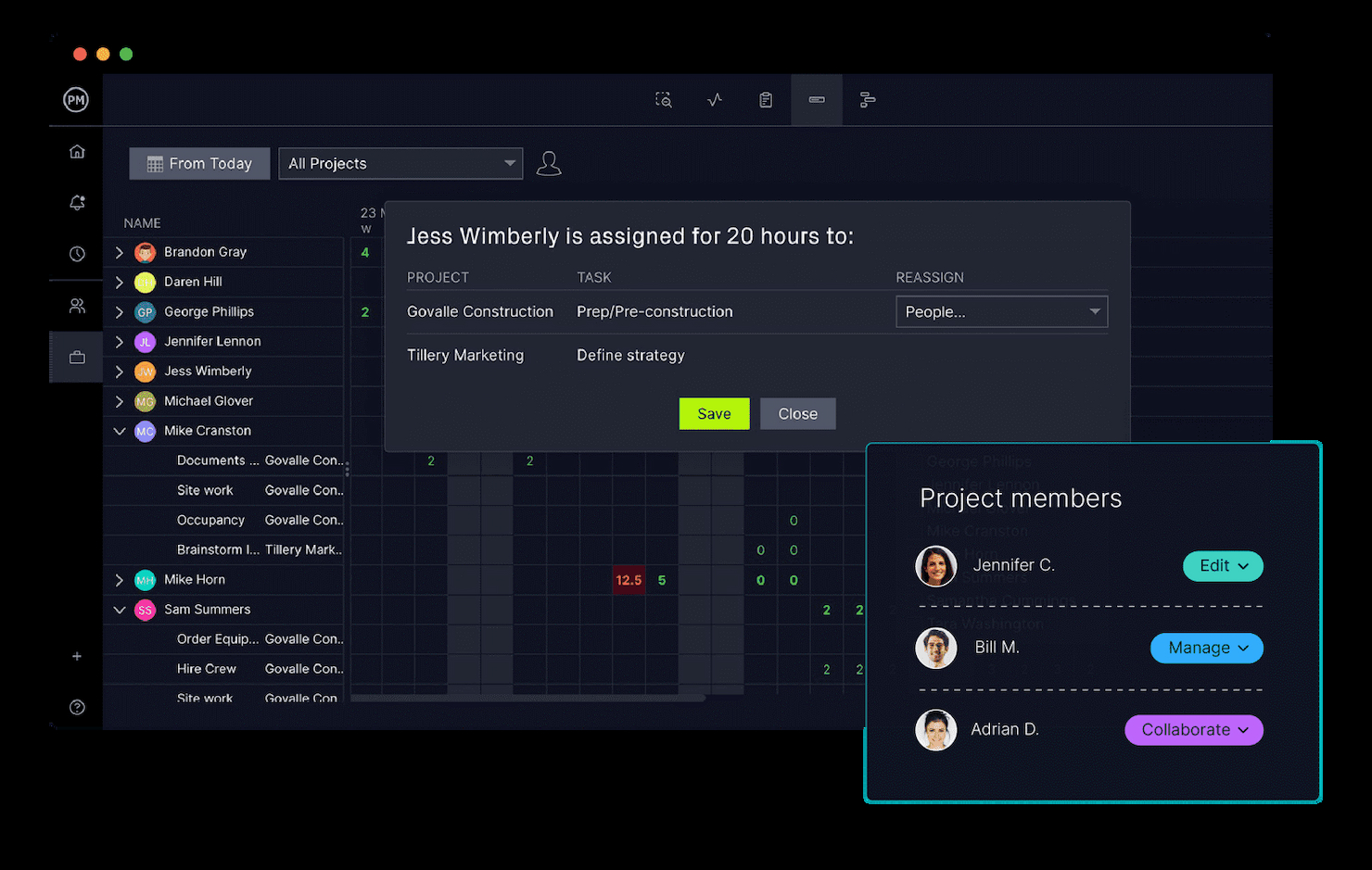Viewport: 1372px width, 870px height.
Task: Open the notifications bell icon
Action: click(x=77, y=202)
